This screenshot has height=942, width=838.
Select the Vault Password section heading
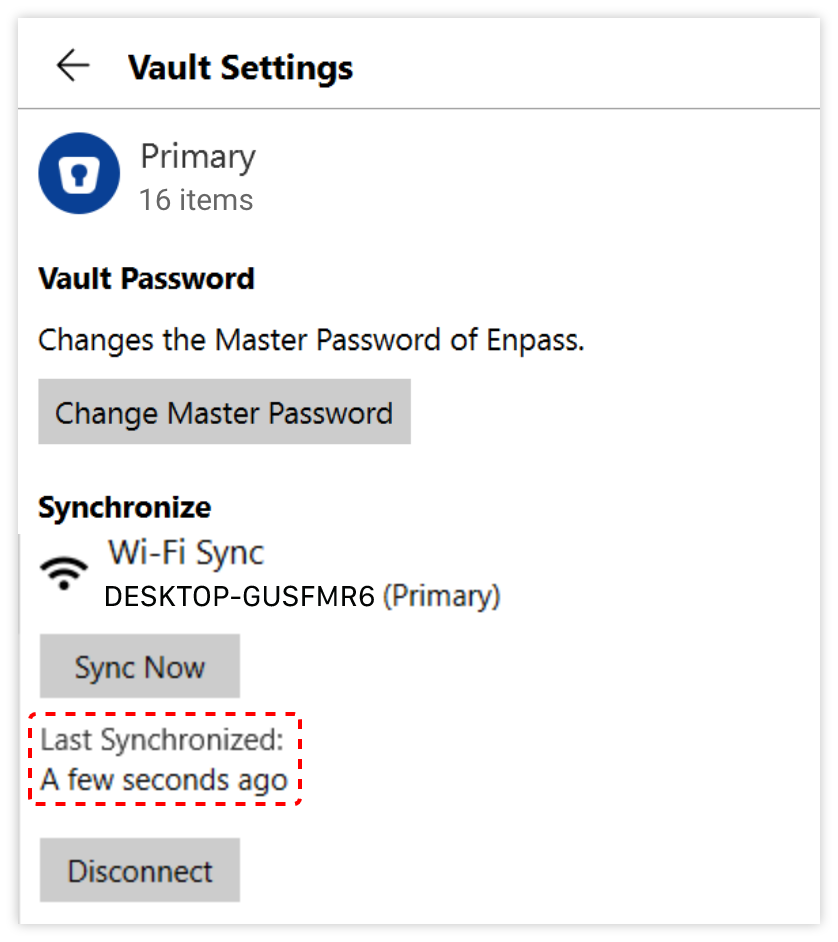tap(146, 278)
